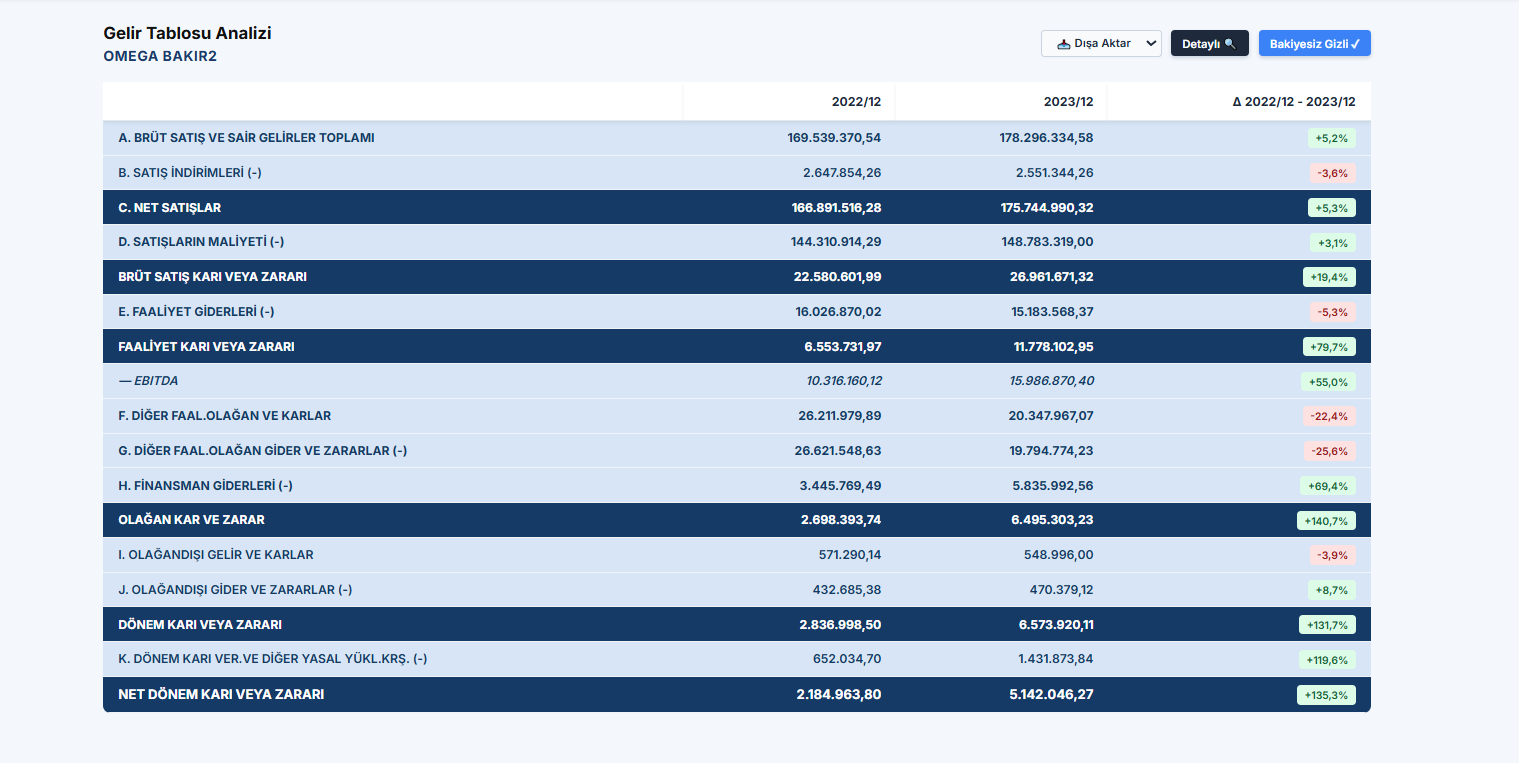Click the +5,2% change badge
This screenshot has width=1519, height=763.
(x=1332, y=138)
